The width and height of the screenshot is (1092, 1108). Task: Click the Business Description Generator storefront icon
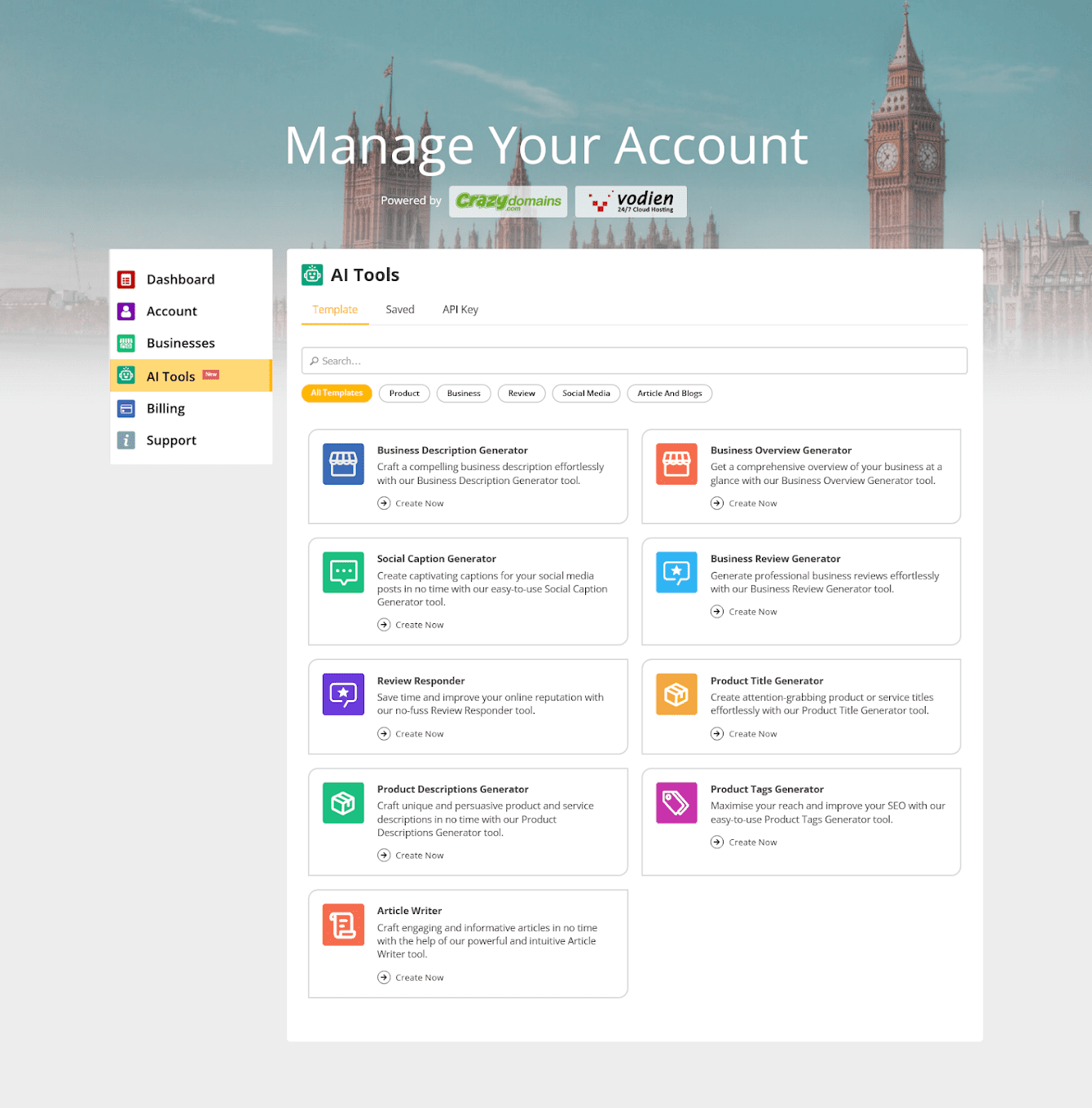click(x=343, y=464)
